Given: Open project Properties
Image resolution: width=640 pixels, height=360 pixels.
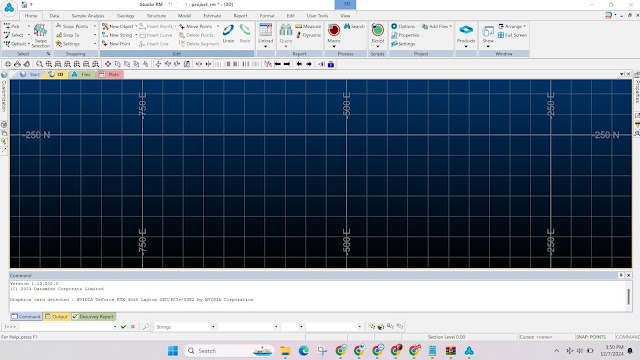Looking at the screenshot, I should (405, 35).
